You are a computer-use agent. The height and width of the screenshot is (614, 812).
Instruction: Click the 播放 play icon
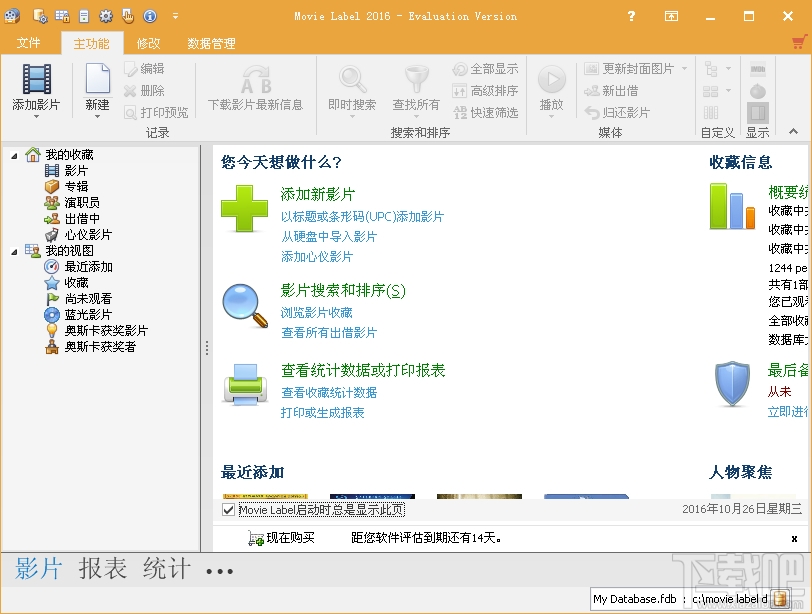552,79
